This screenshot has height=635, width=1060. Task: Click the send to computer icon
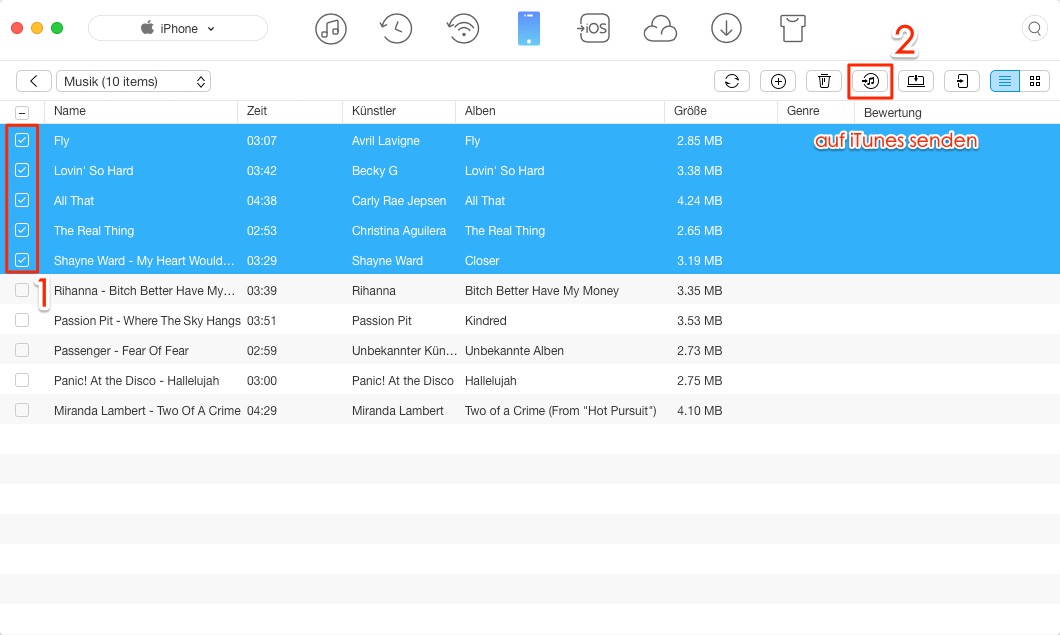[x=916, y=81]
